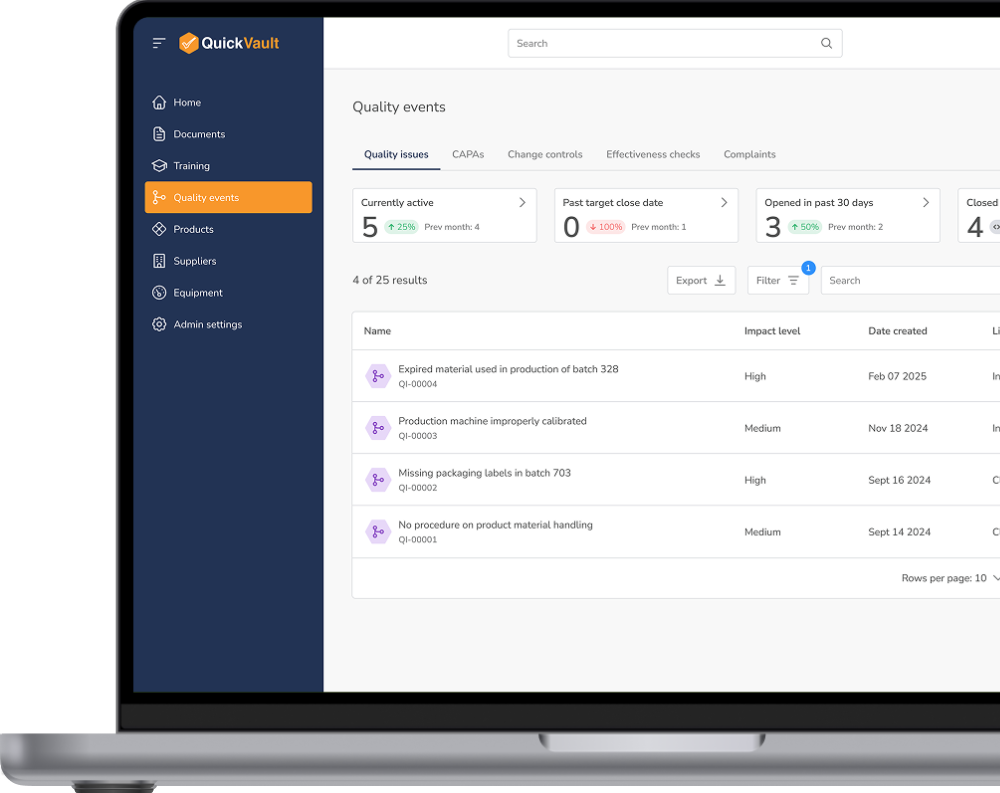Open Admin settings gear item
The height and width of the screenshot is (793, 1000).
pyautogui.click(x=207, y=325)
